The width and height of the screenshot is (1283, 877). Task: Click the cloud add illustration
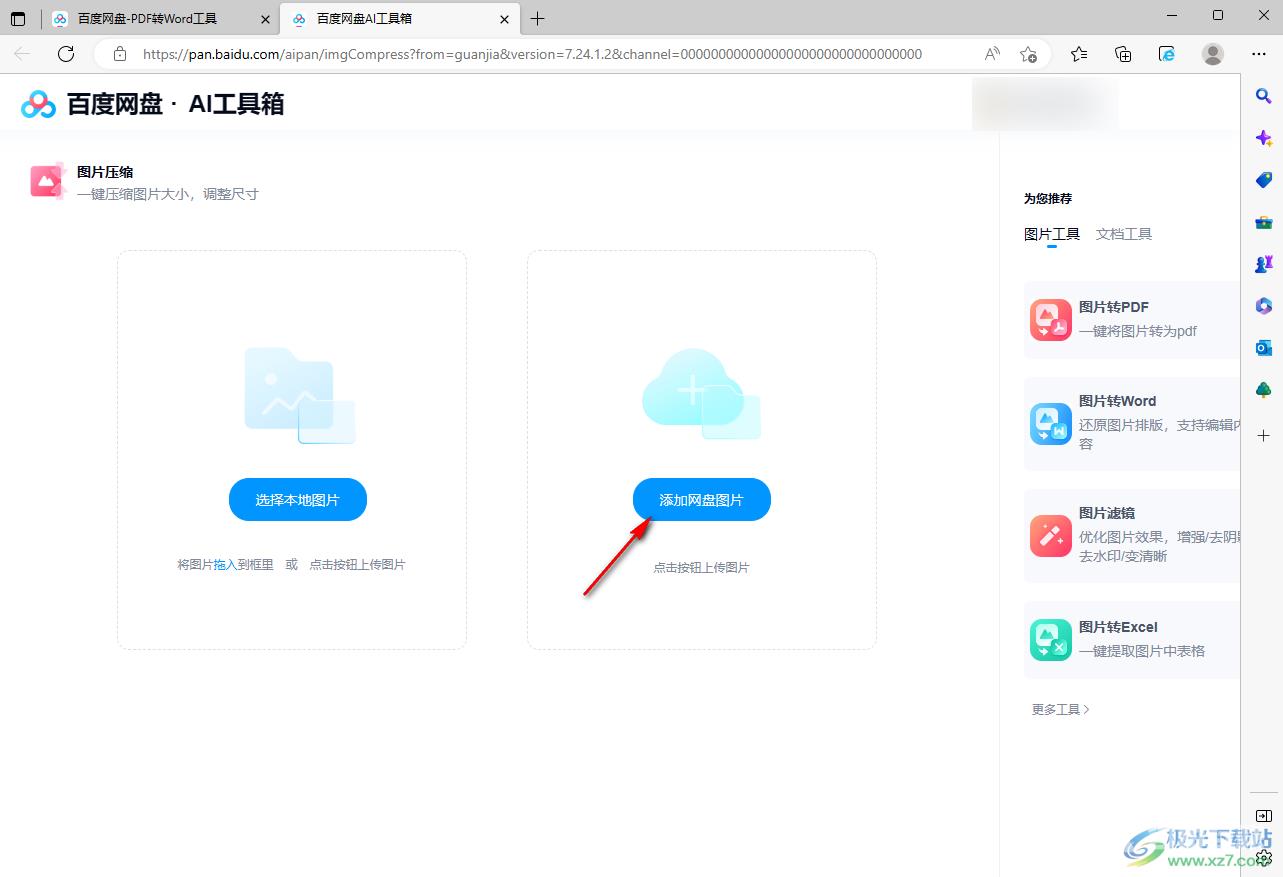pos(701,393)
